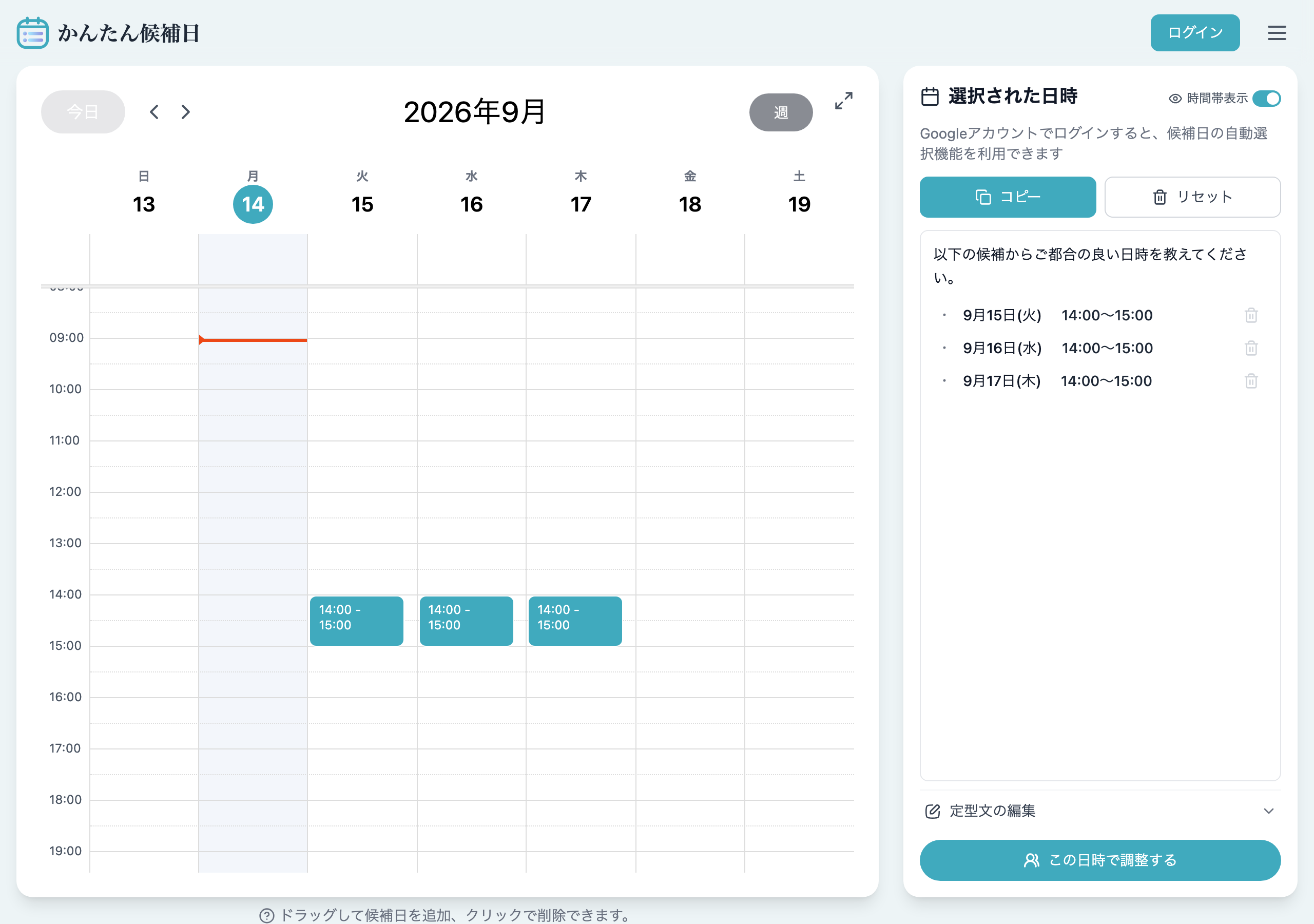Select Friday 18 in the week header
Viewport: 1314px width, 924px height.
click(x=690, y=204)
